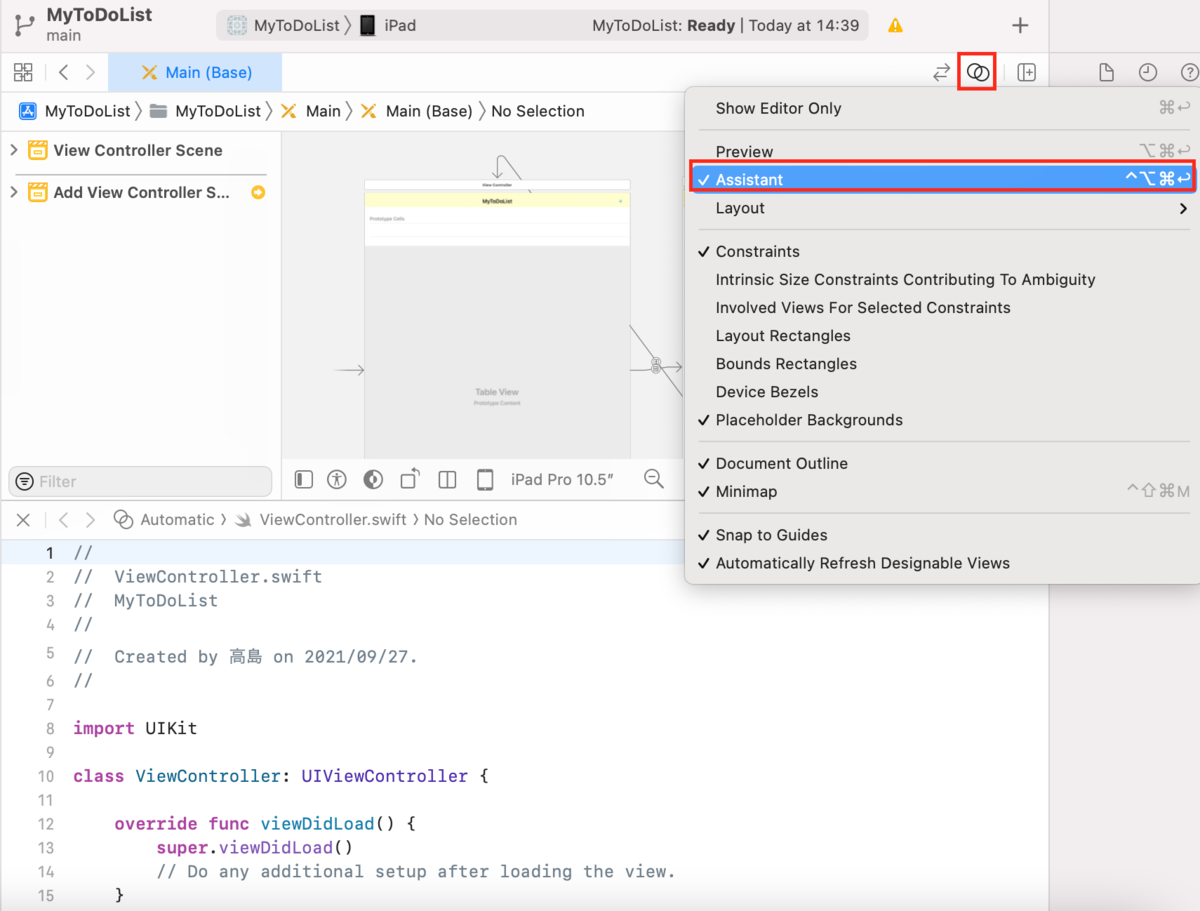Zoom out of the storyboard canvas
Image resolution: width=1200 pixels, height=911 pixels.
pyautogui.click(x=654, y=479)
